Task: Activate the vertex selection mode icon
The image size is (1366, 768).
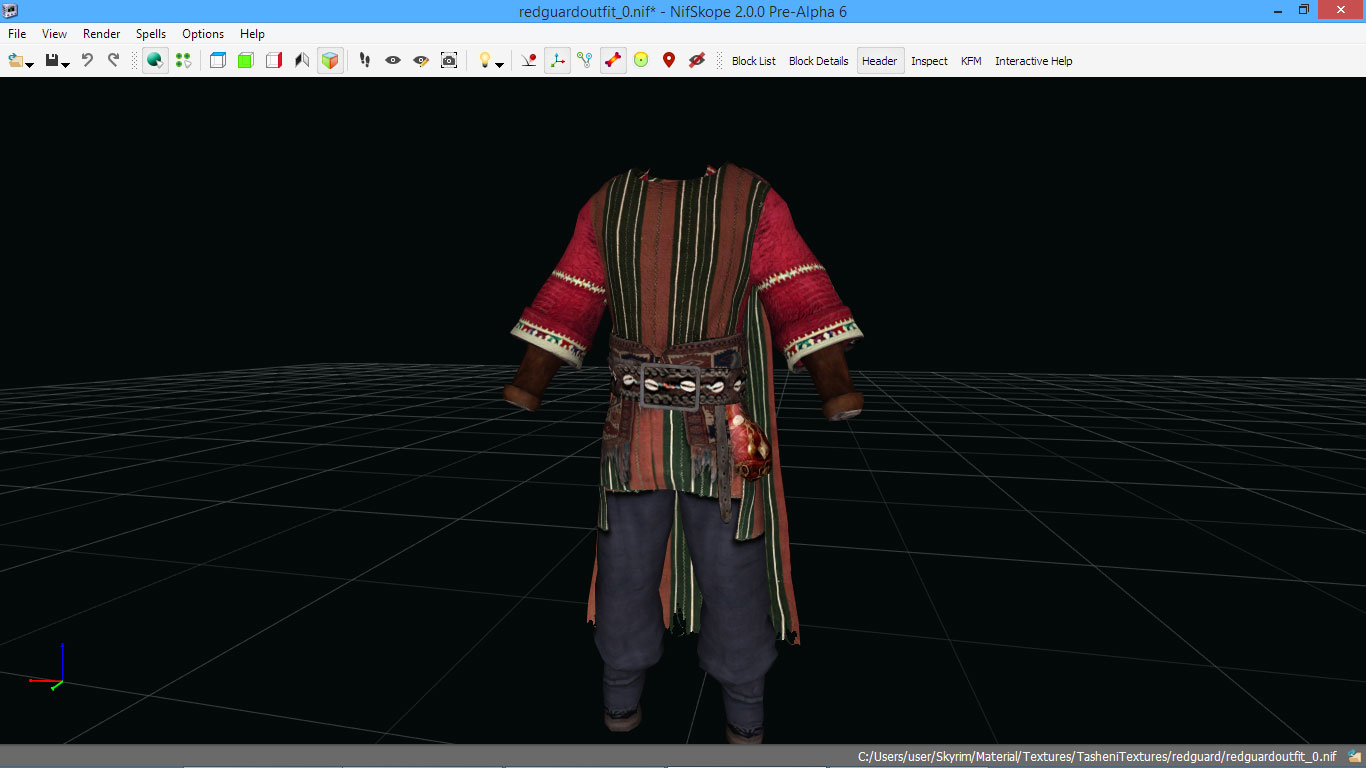Action: pyautogui.click(x=183, y=61)
